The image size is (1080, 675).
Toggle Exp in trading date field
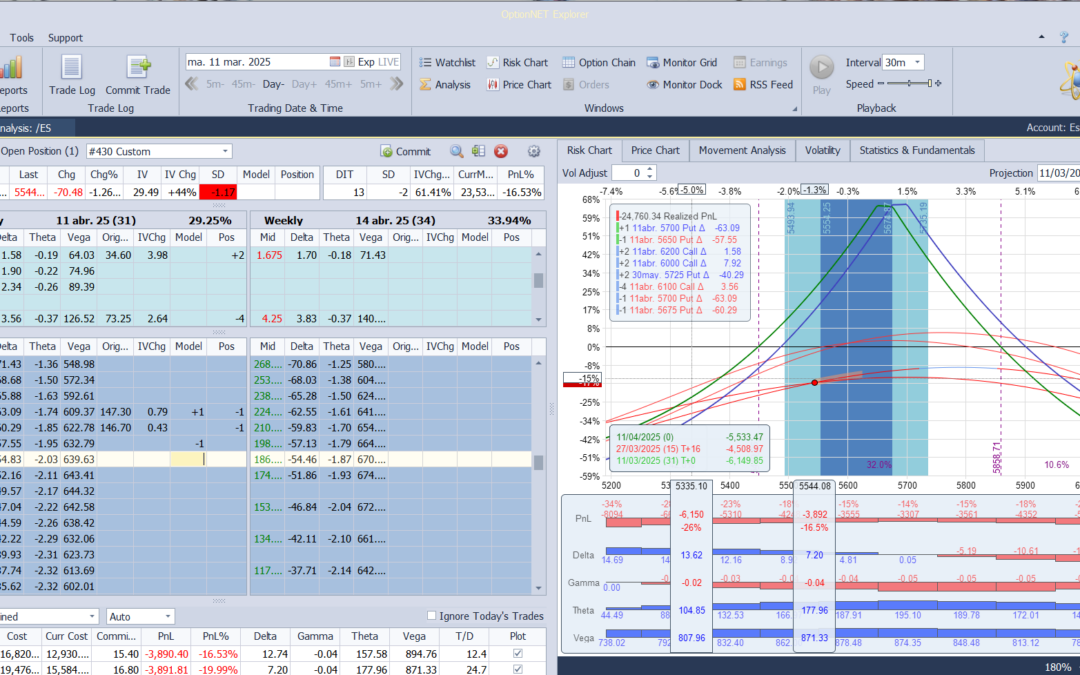(x=366, y=62)
